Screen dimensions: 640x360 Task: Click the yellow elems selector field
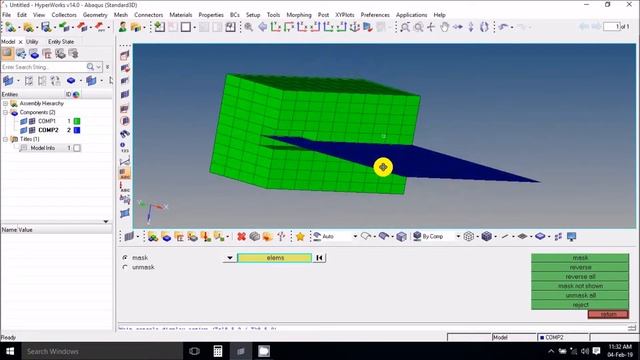click(275, 258)
